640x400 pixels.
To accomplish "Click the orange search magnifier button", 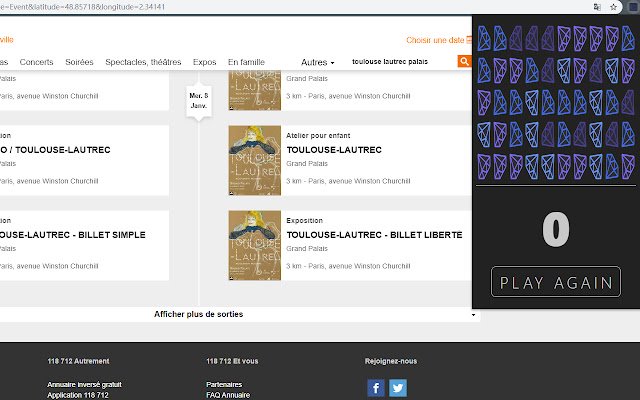I will 464,62.
